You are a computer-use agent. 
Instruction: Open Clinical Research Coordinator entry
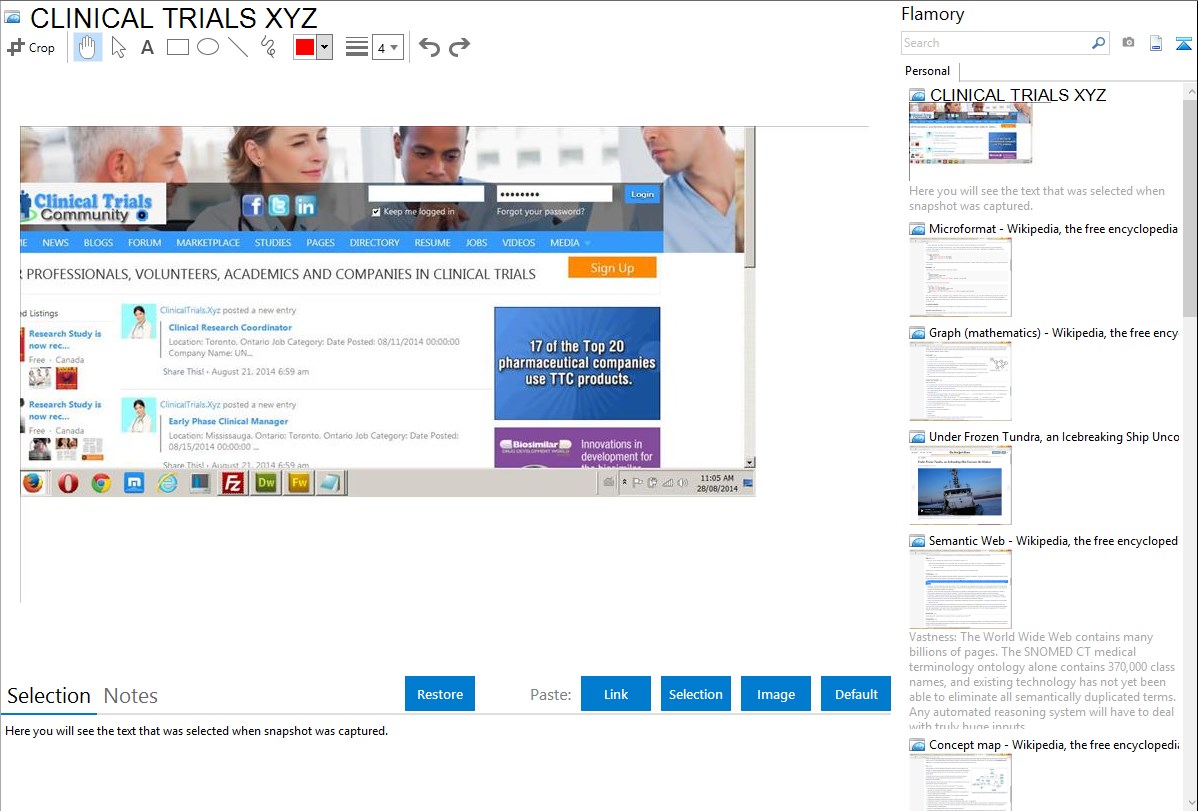(230, 327)
